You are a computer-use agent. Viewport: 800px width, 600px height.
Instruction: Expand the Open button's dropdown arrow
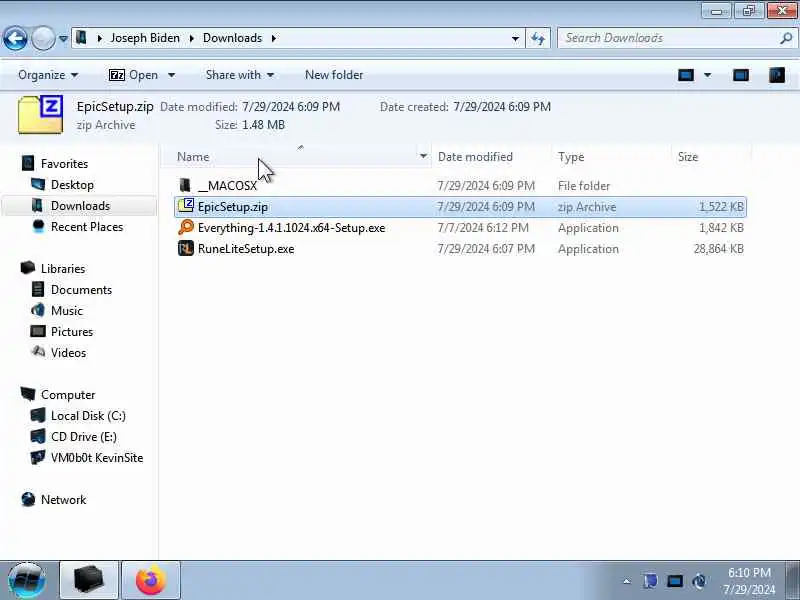point(171,75)
